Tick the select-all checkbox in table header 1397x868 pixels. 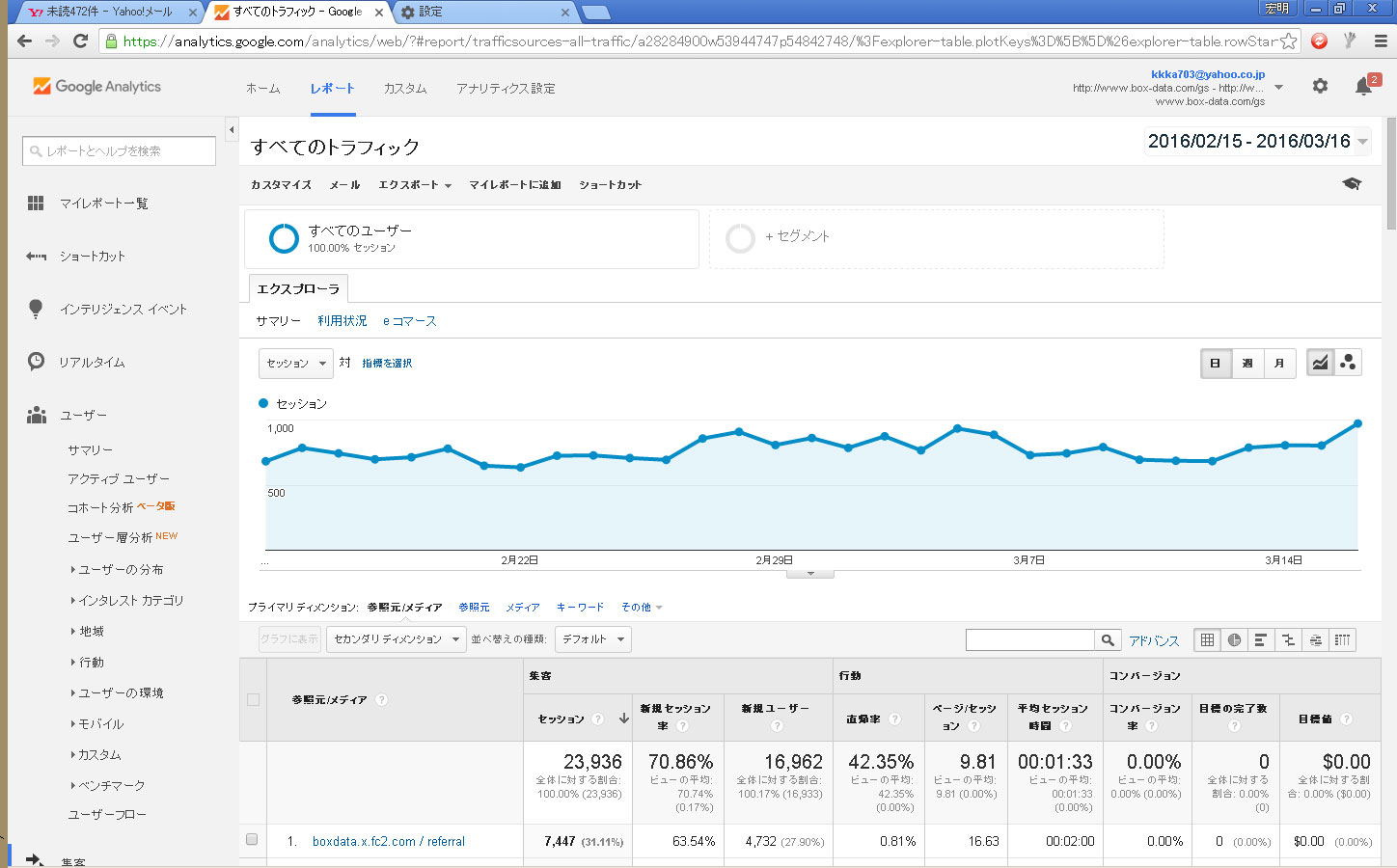pyautogui.click(x=253, y=699)
